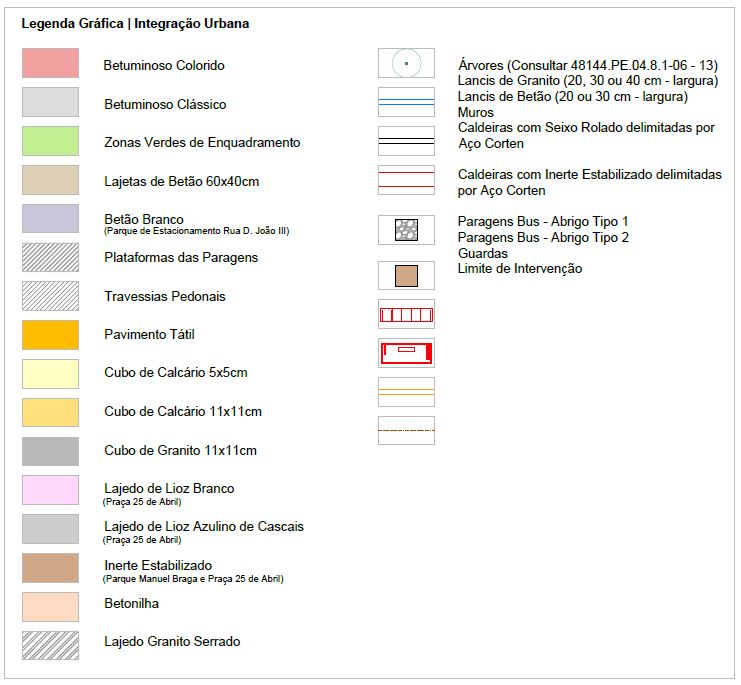This screenshot has width=741, height=685.
Task: Pick the pink Betuminoso Colorido swatch
Action: click(x=50, y=64)
